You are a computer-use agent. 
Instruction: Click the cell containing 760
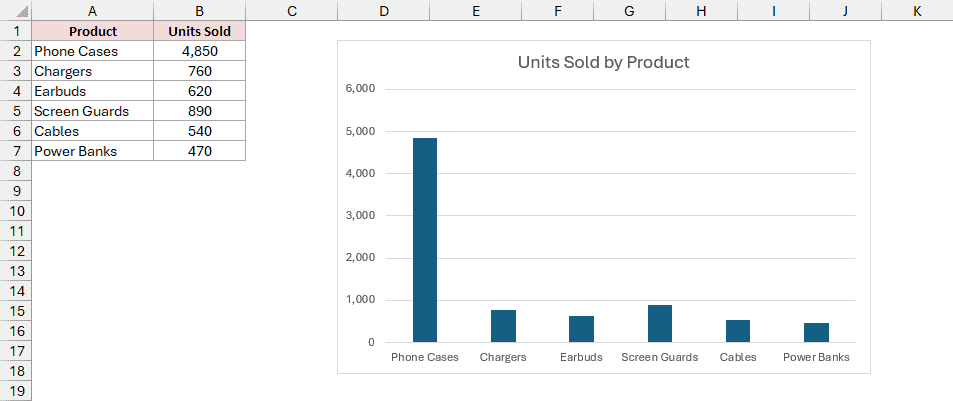(199, 71)
